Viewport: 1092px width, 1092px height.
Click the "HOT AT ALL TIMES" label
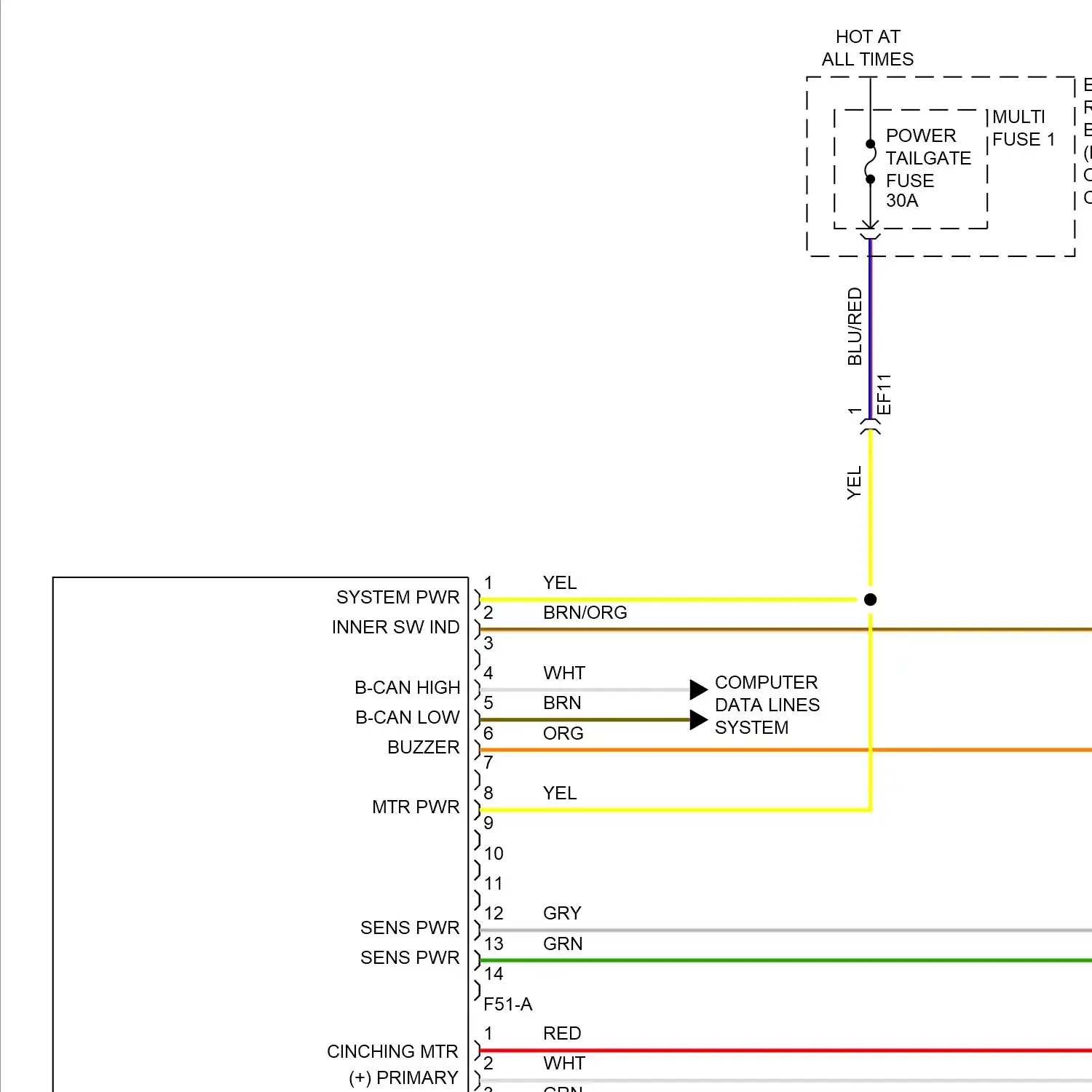(x=868, y=48)
